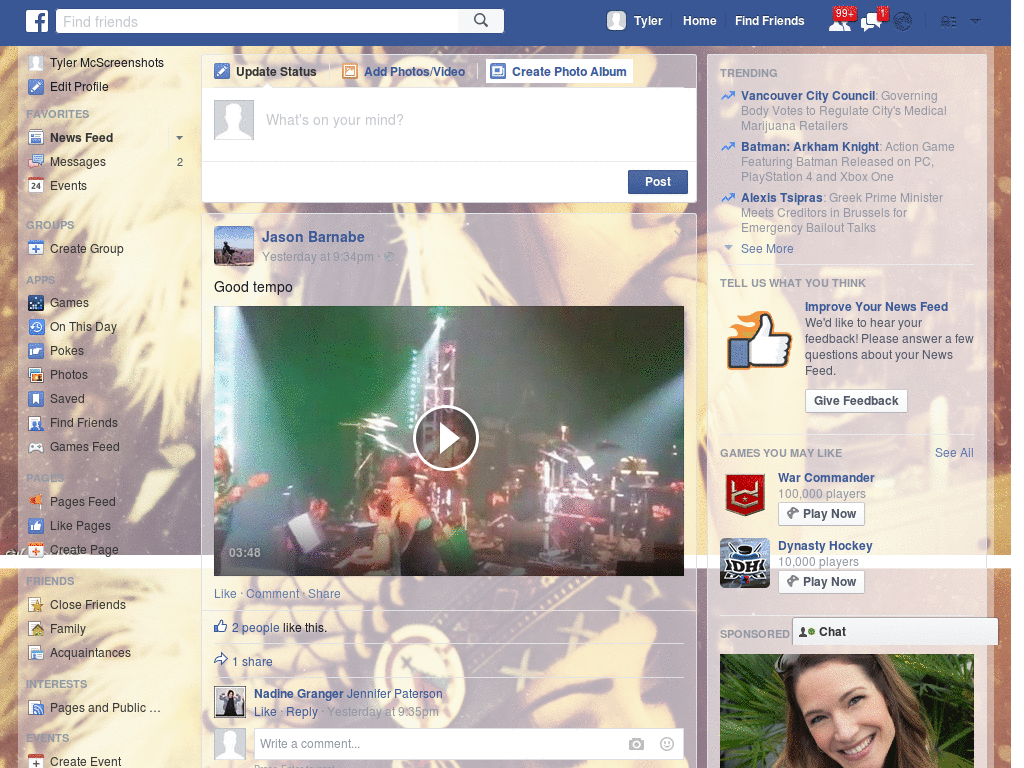Image resolution: width=1024 pixels, height=768 pixels.
Task: Click the Family house icon
Action: (x=37, y=629)
